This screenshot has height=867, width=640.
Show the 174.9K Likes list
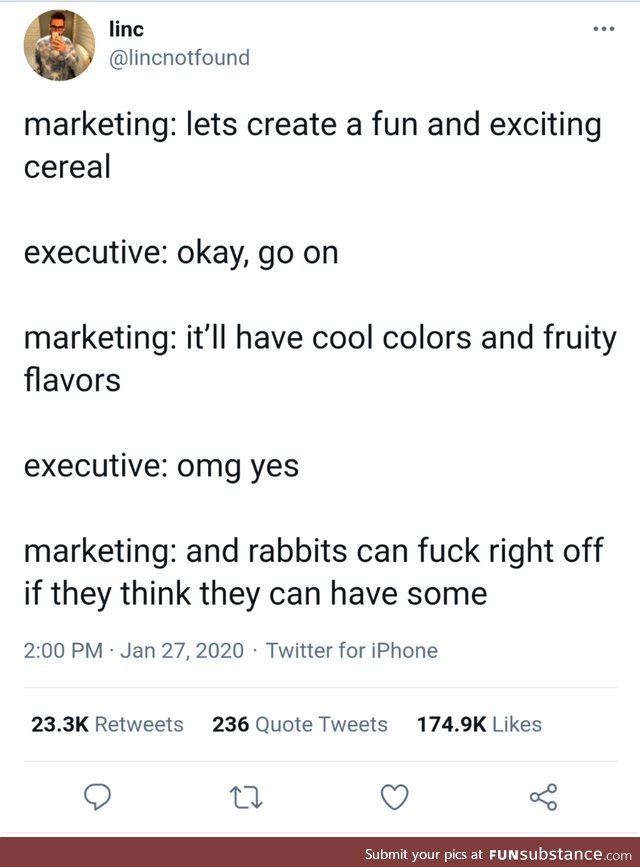coord(479,724)
